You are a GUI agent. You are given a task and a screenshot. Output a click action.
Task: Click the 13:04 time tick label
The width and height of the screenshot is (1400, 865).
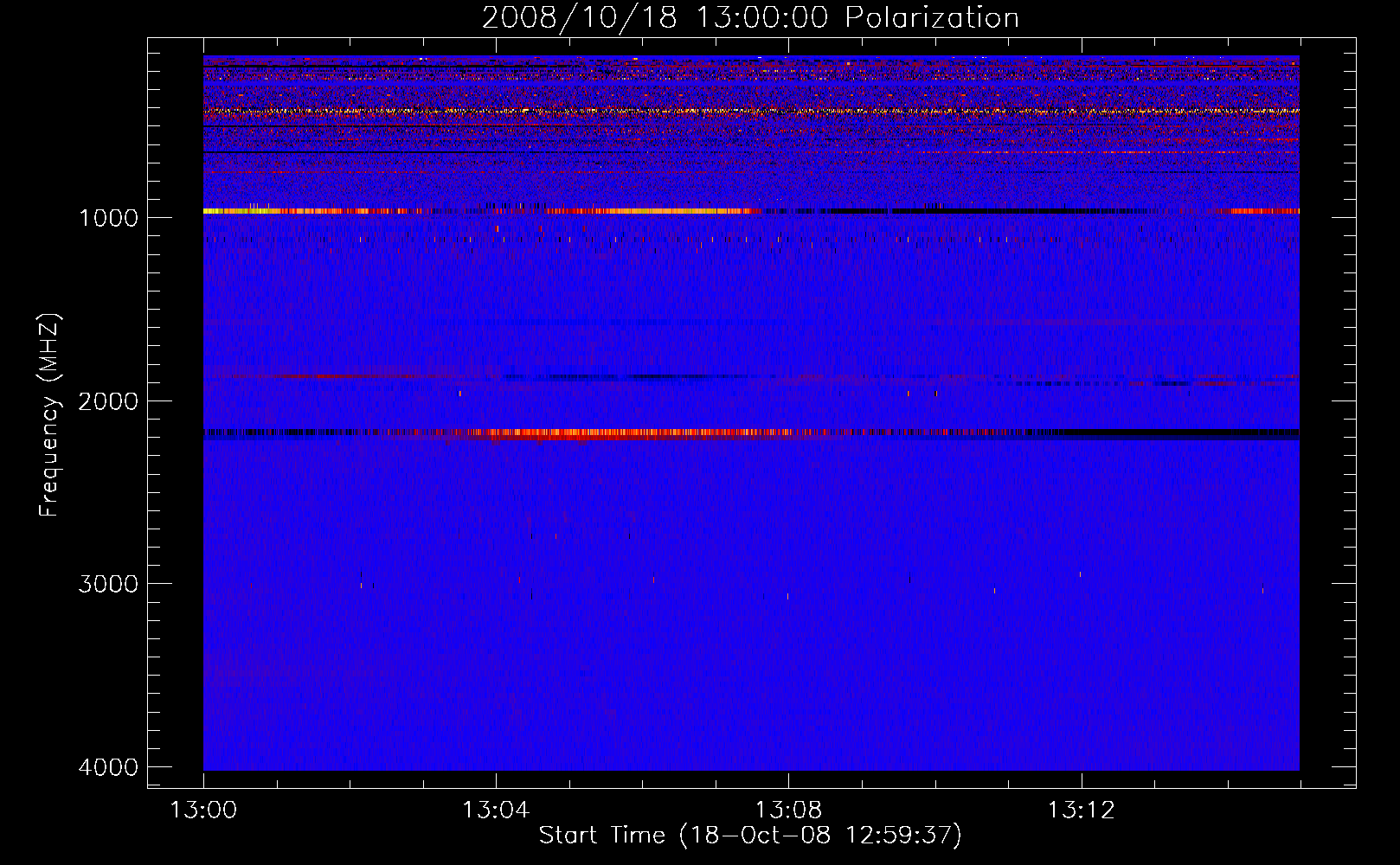pyautogui.click(x=496, y=811)
